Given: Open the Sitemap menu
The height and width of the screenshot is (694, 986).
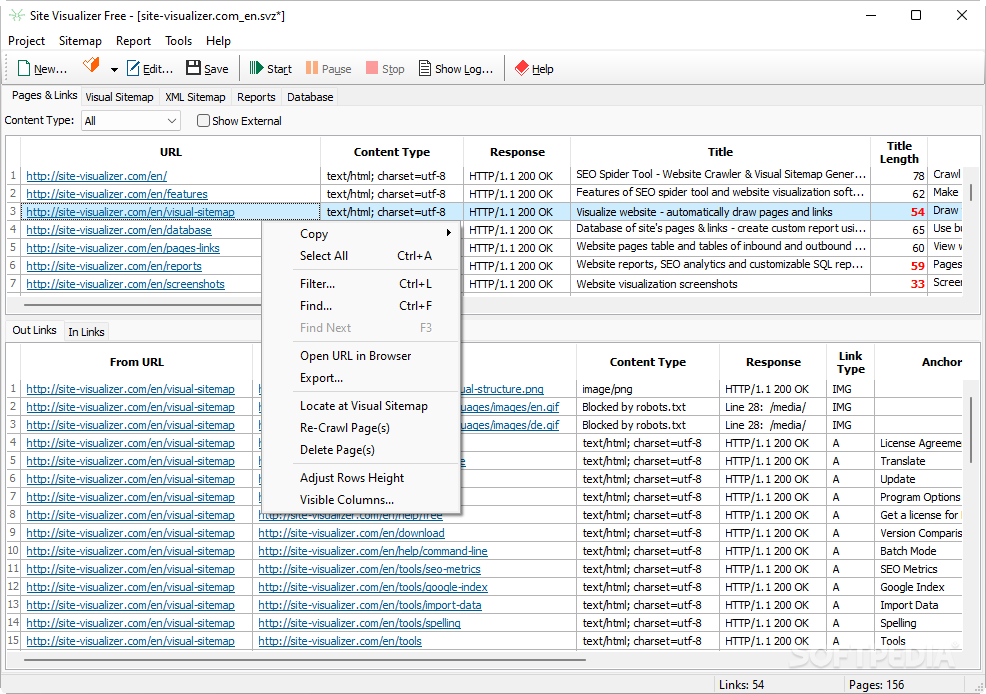Looking at the screenshot, I should [x=80, y=41].
